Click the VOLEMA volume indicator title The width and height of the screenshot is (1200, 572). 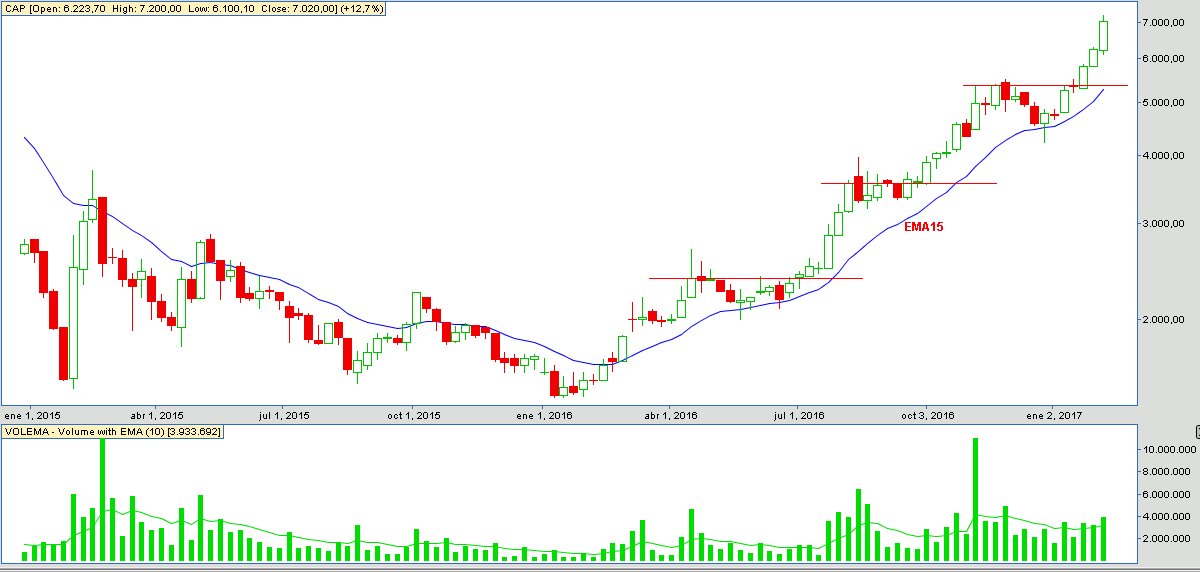click(112, 432)
